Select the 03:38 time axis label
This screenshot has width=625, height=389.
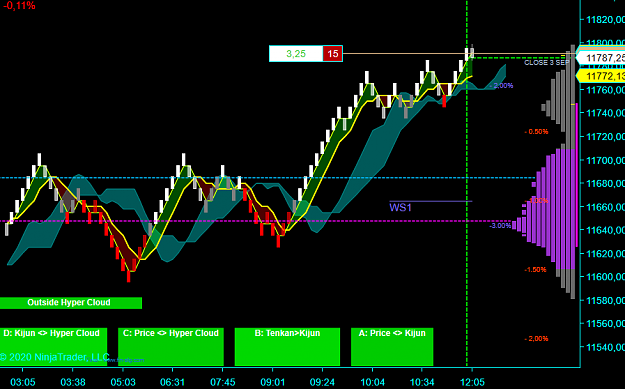pyautogui.click(x=73, y=382)
